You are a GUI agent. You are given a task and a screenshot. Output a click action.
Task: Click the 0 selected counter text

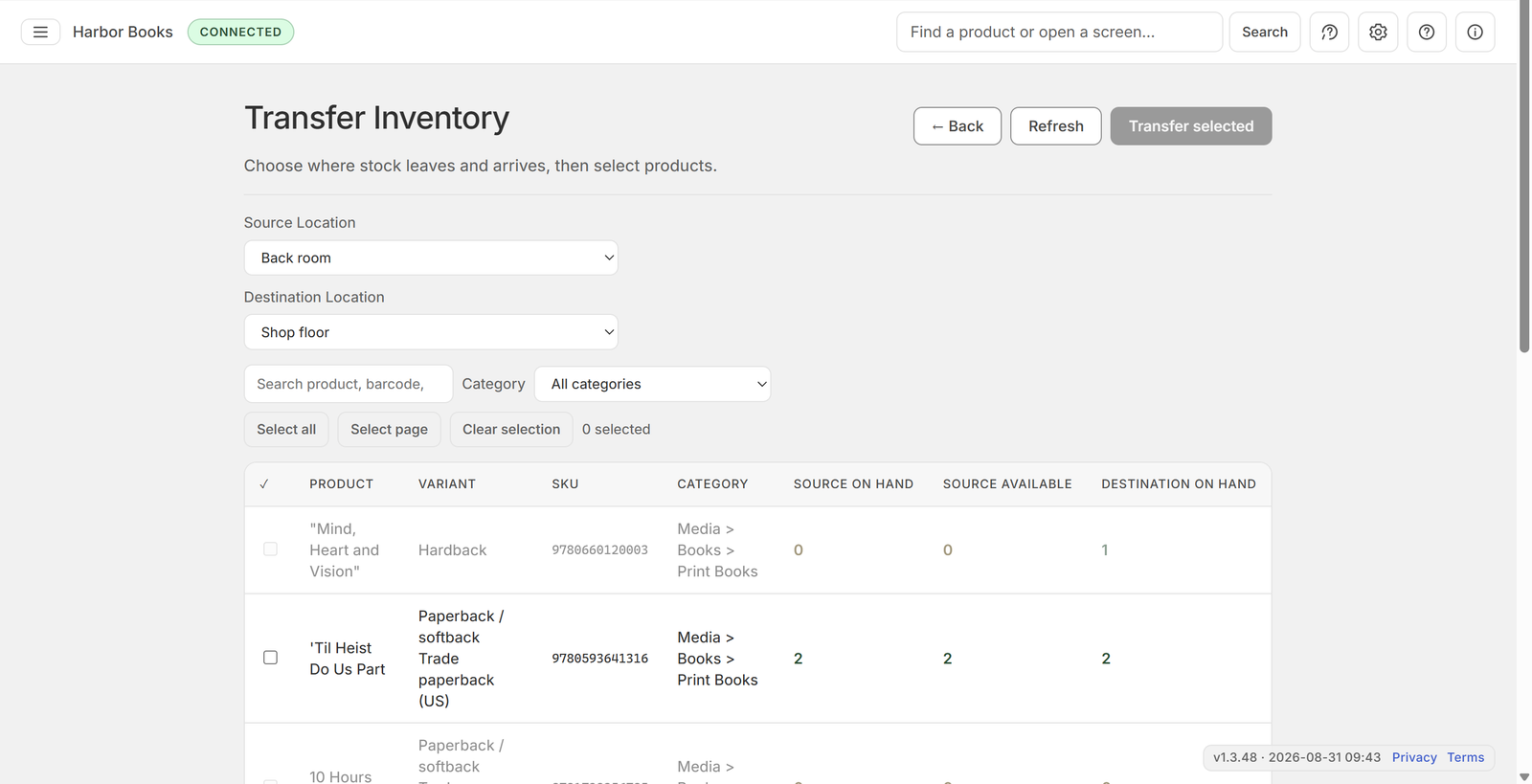[x=616, y=429]
